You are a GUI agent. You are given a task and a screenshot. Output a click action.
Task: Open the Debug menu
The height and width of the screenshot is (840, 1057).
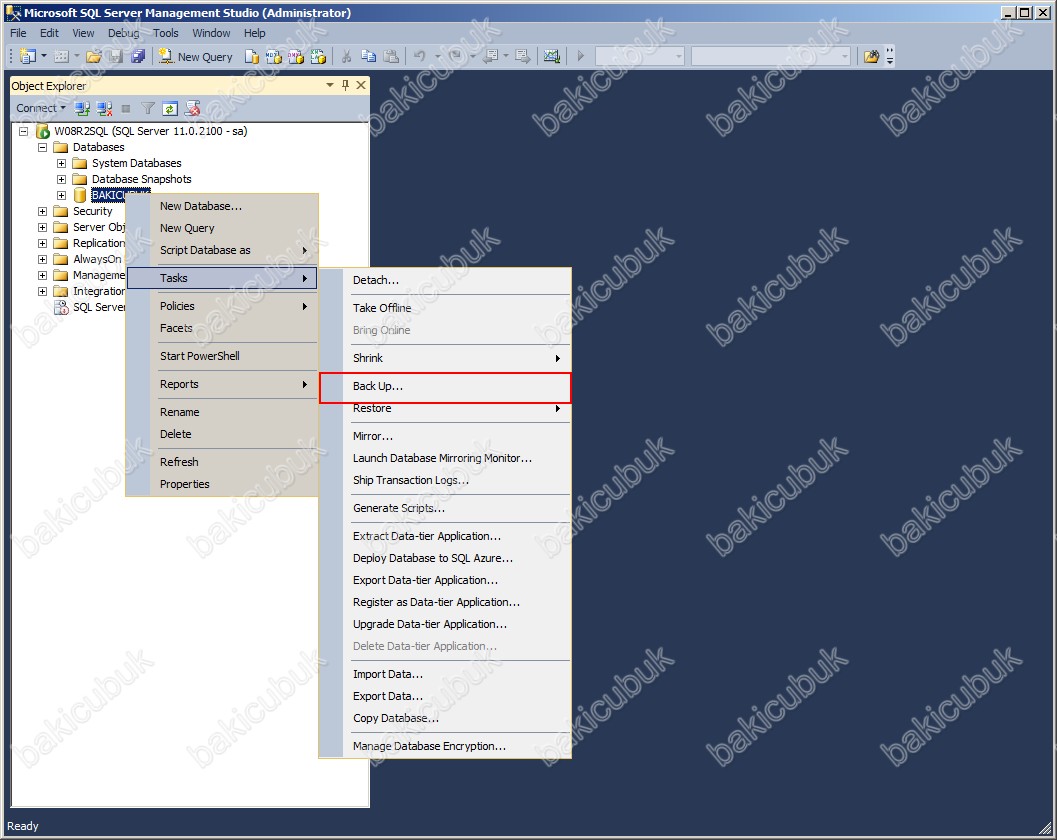coord(123,33)
